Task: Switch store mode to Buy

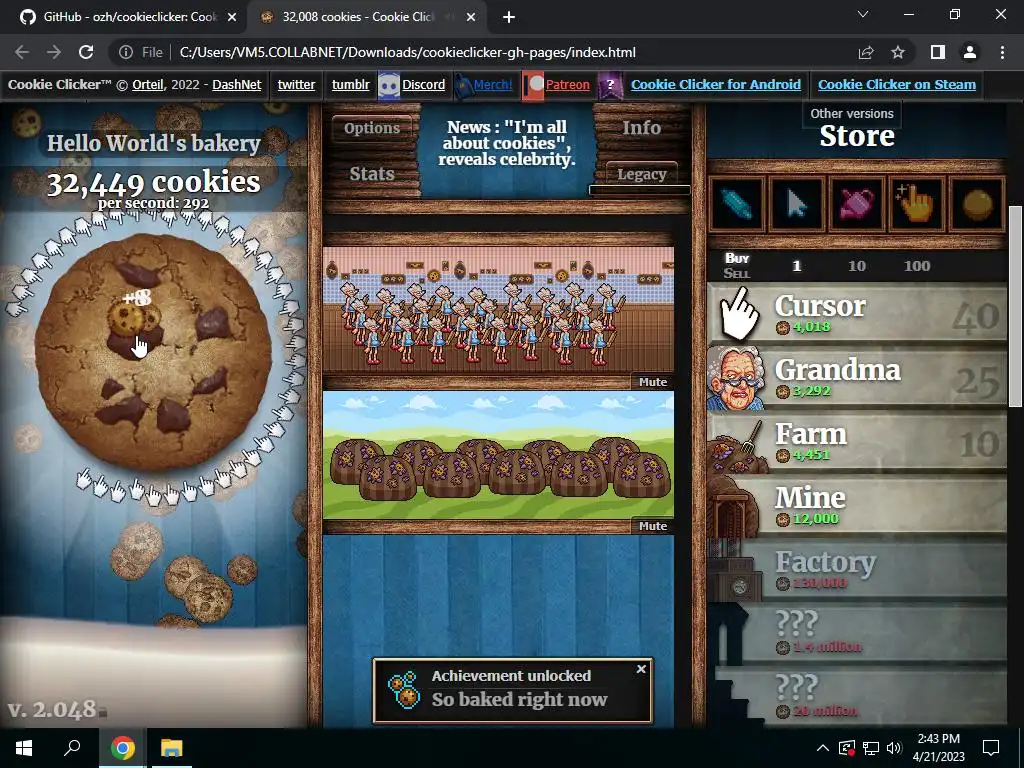Action: [737, 258]
